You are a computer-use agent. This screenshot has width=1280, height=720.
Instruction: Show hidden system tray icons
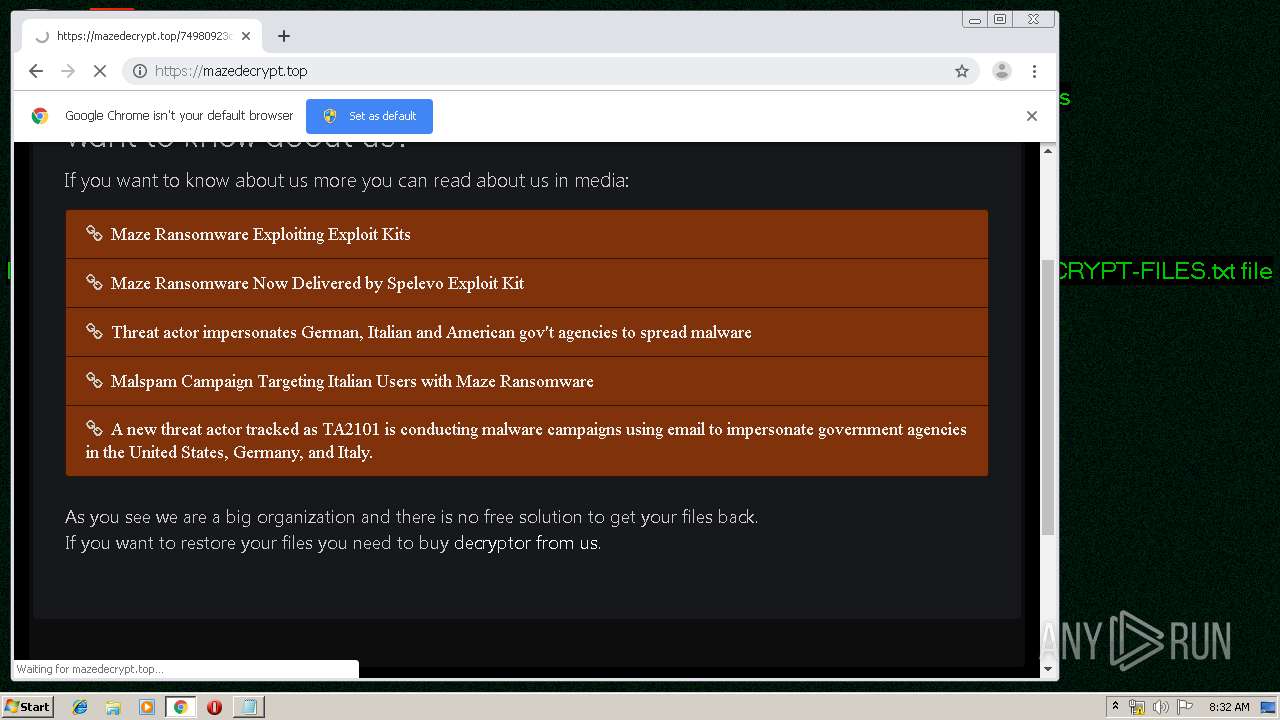[x=1115, y=707]
